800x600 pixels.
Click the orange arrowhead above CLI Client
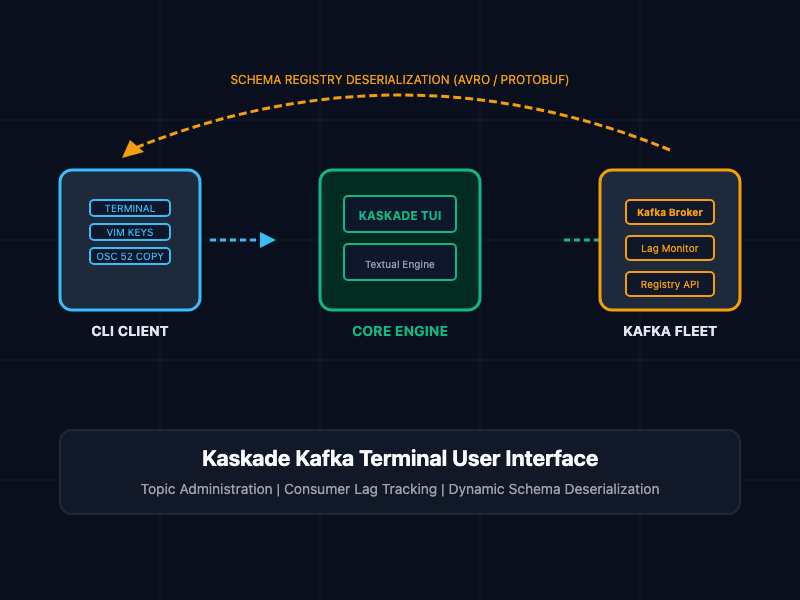[x=133, y=149]
